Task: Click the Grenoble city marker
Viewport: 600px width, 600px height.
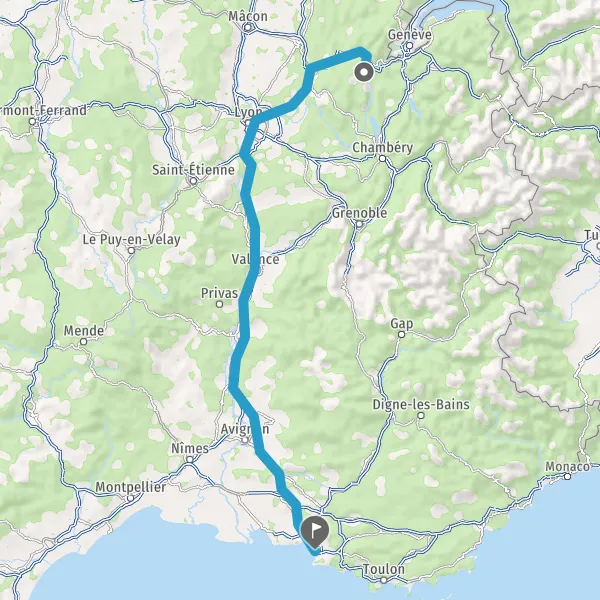Action: [x=359, y=224]
